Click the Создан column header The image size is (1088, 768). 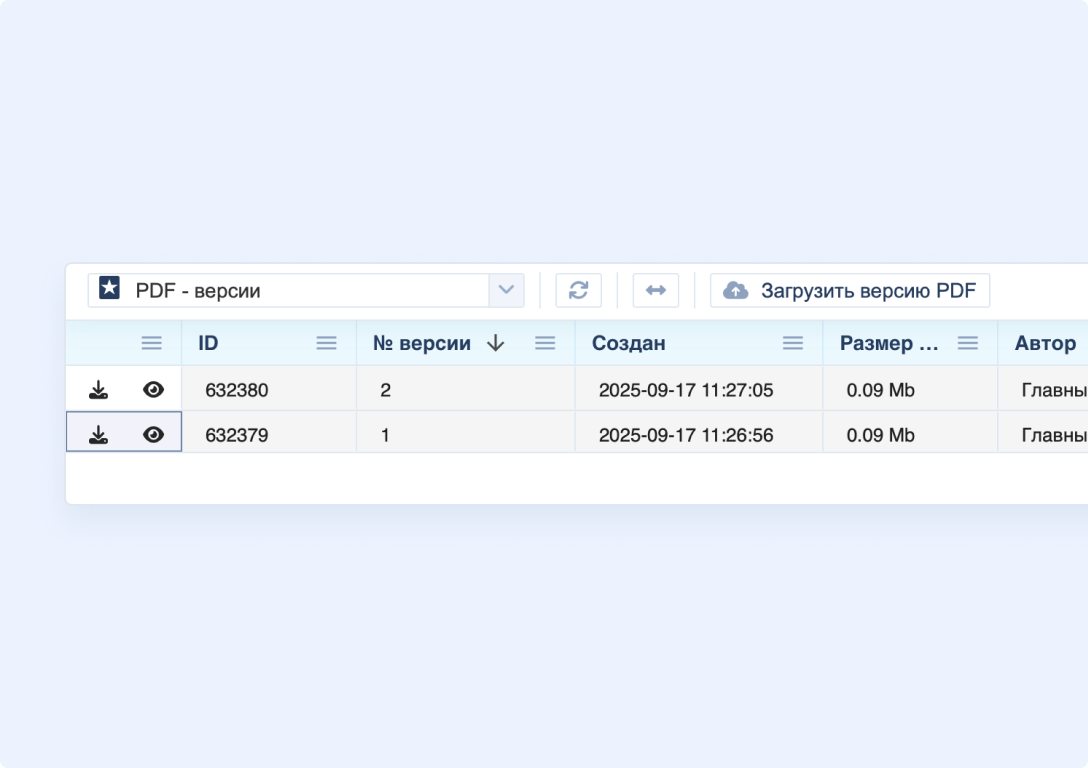coord(627,342)
